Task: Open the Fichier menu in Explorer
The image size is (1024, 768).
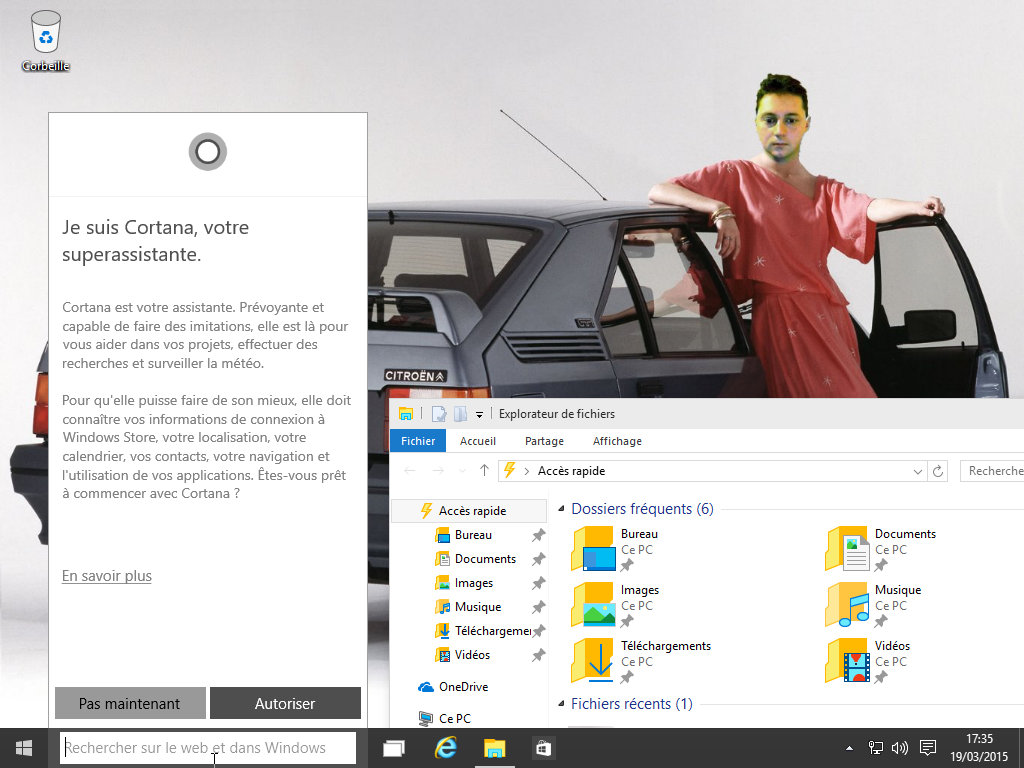Action: pos(417,440)
